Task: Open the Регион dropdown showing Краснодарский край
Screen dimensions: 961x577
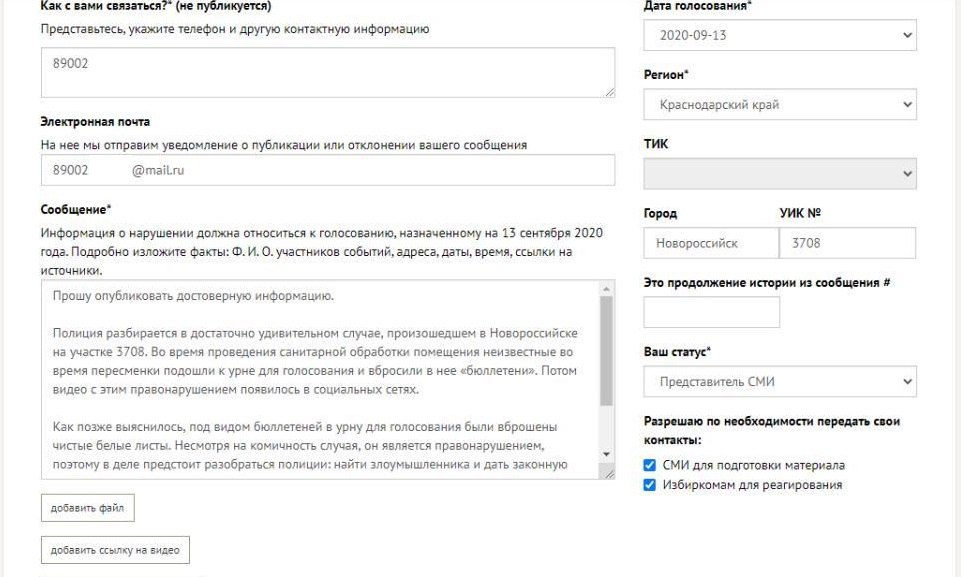Action: click(x=780, y=104)
